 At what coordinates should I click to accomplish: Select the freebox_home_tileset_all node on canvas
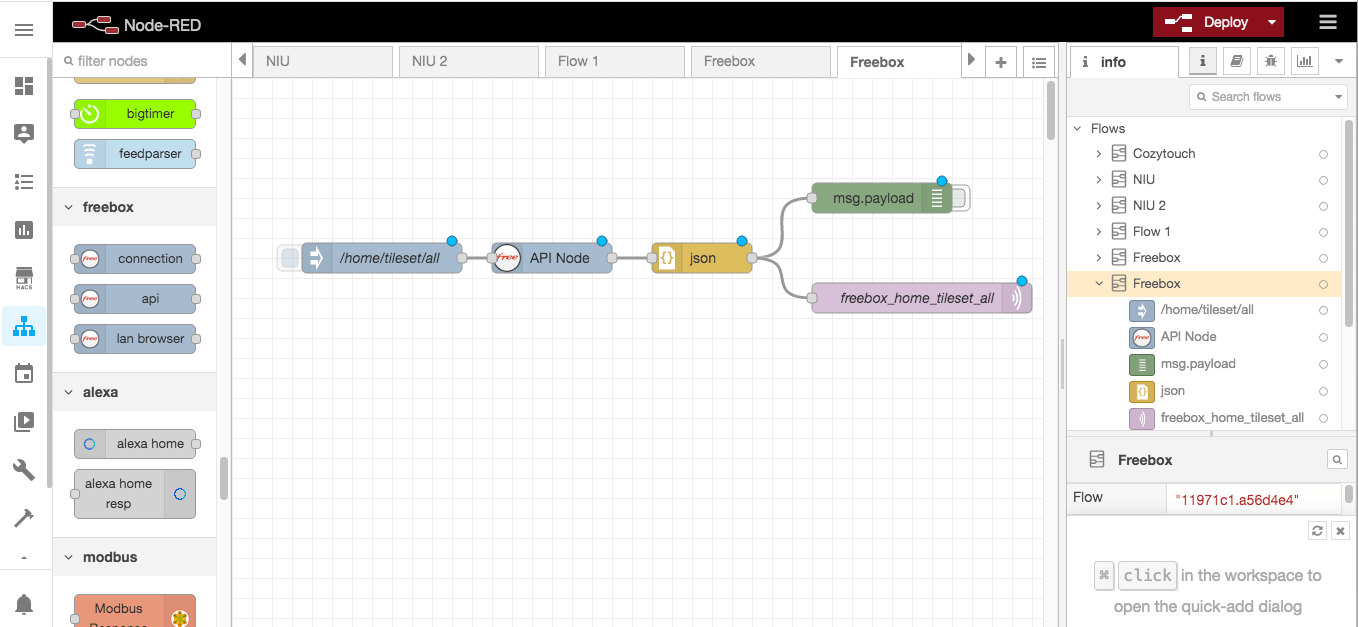[x=921, y=298]
